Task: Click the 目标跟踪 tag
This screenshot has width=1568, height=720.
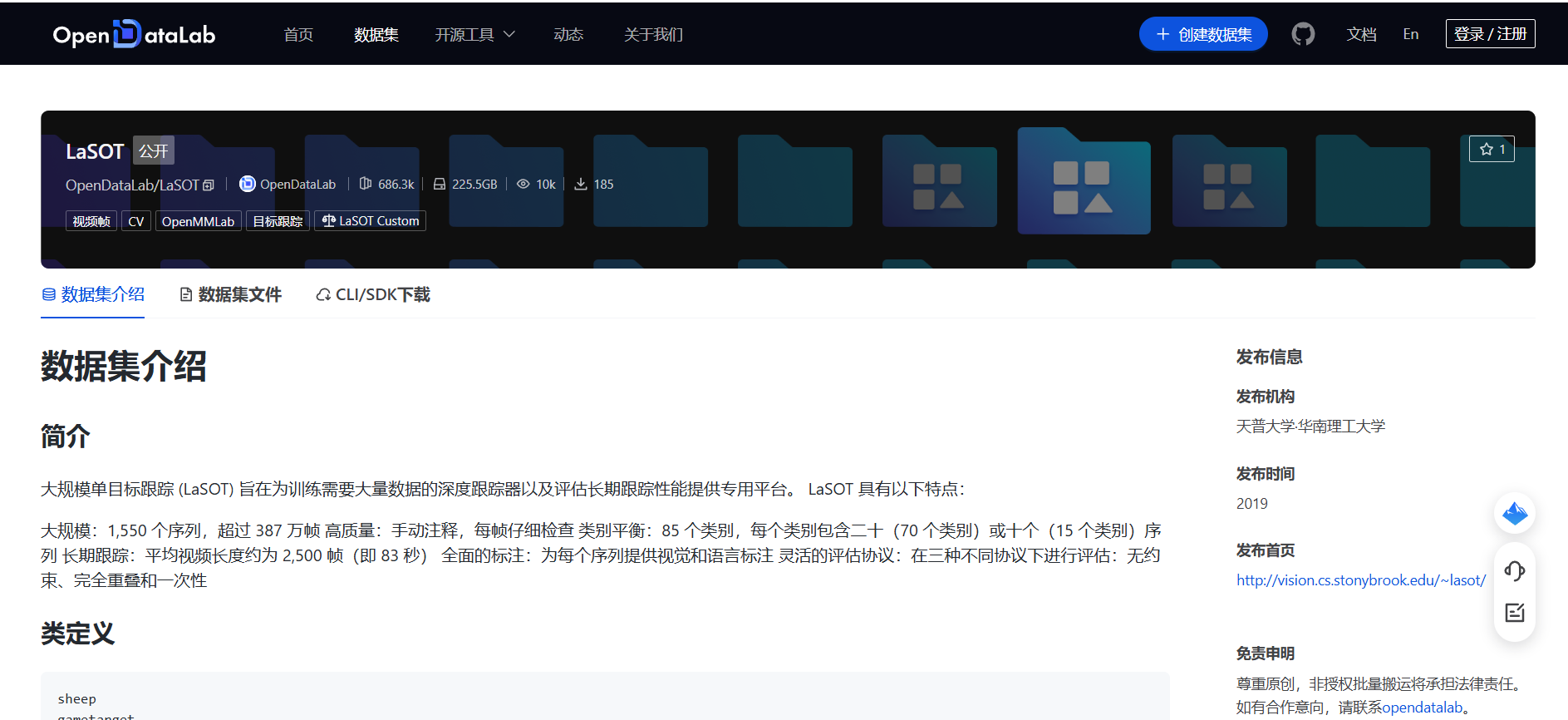Action: (x=278, y=221)
